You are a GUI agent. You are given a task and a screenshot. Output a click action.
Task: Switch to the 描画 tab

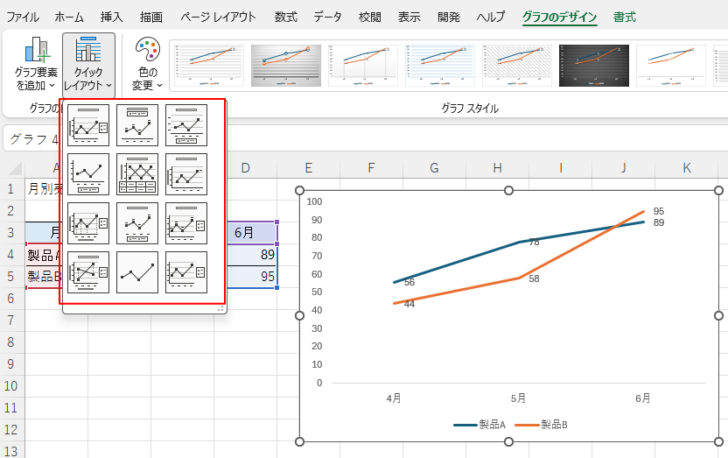pos(151,17)
